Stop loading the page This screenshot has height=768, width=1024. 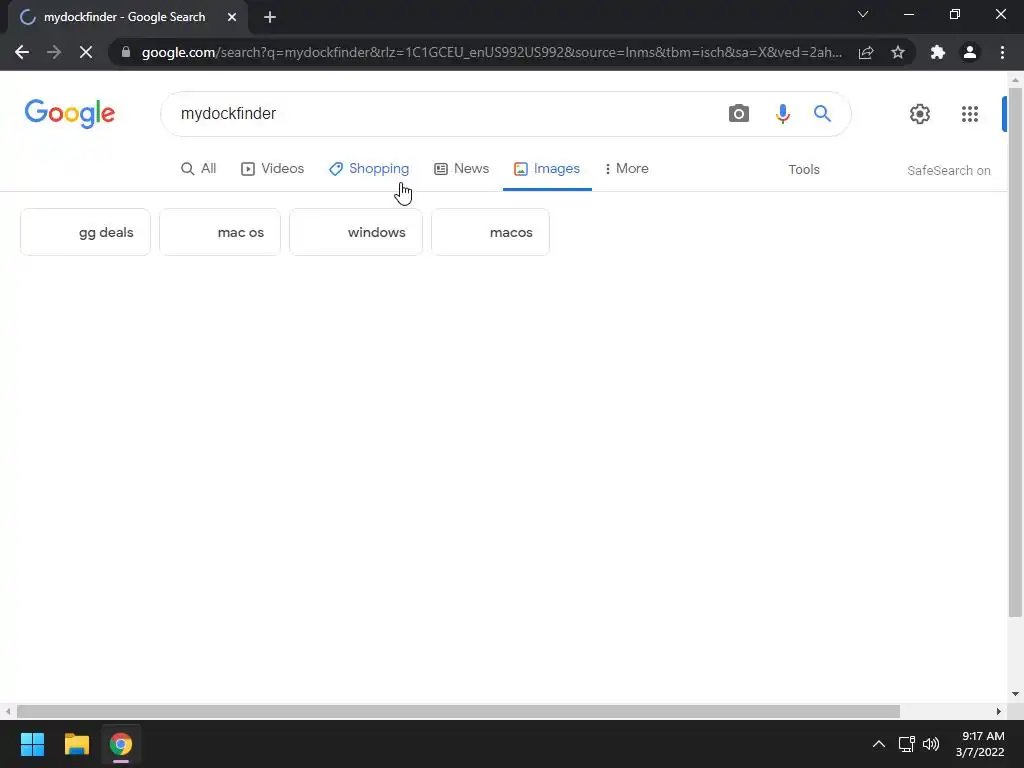pyautogui.click(x=86, y=52)
